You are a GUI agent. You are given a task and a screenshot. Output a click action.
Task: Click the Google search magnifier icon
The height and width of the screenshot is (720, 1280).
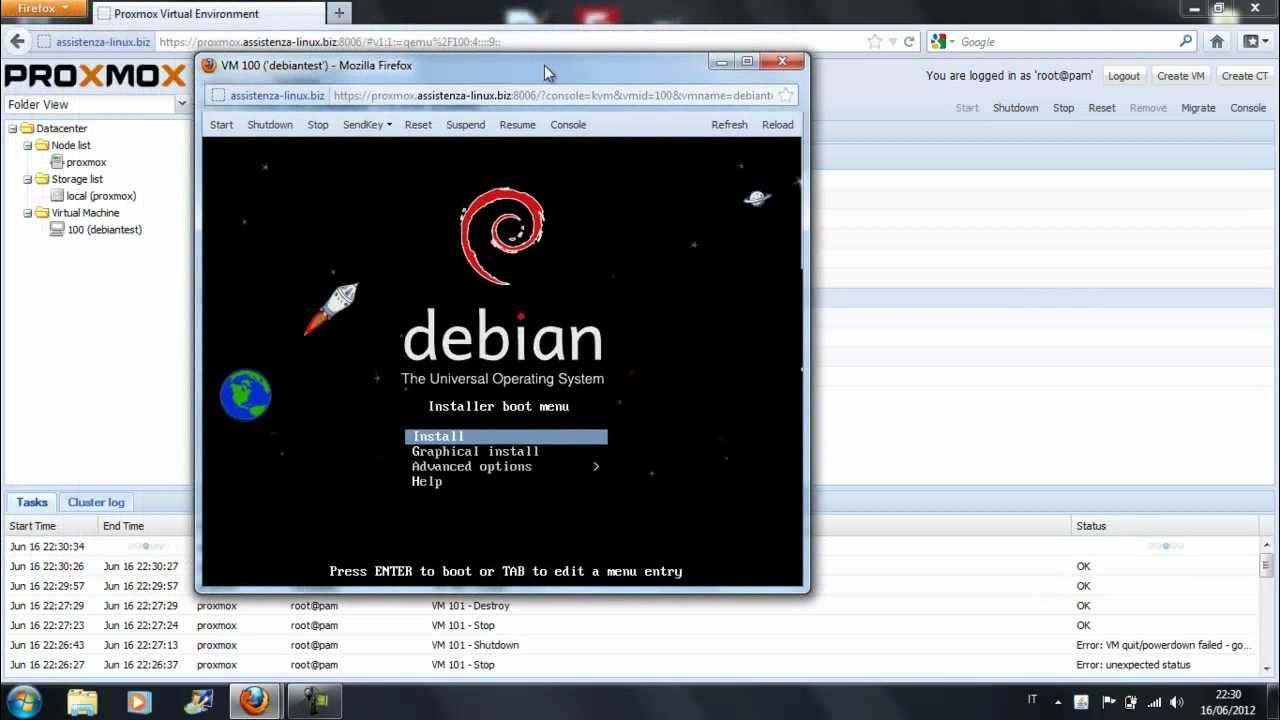click(1186, 42)
